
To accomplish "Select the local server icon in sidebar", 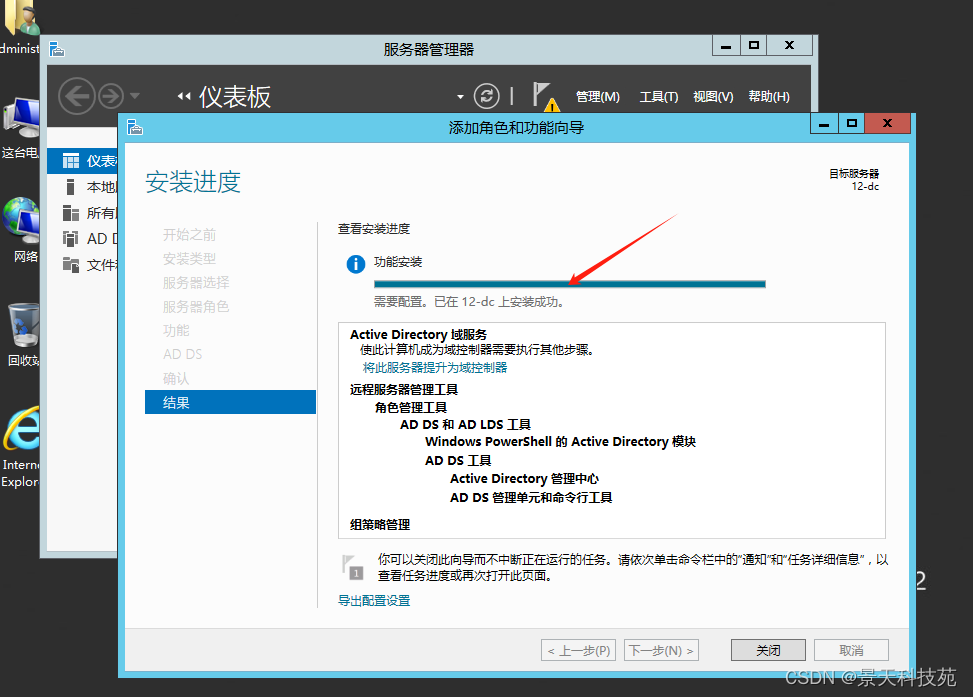I will [x=71, y=187].
